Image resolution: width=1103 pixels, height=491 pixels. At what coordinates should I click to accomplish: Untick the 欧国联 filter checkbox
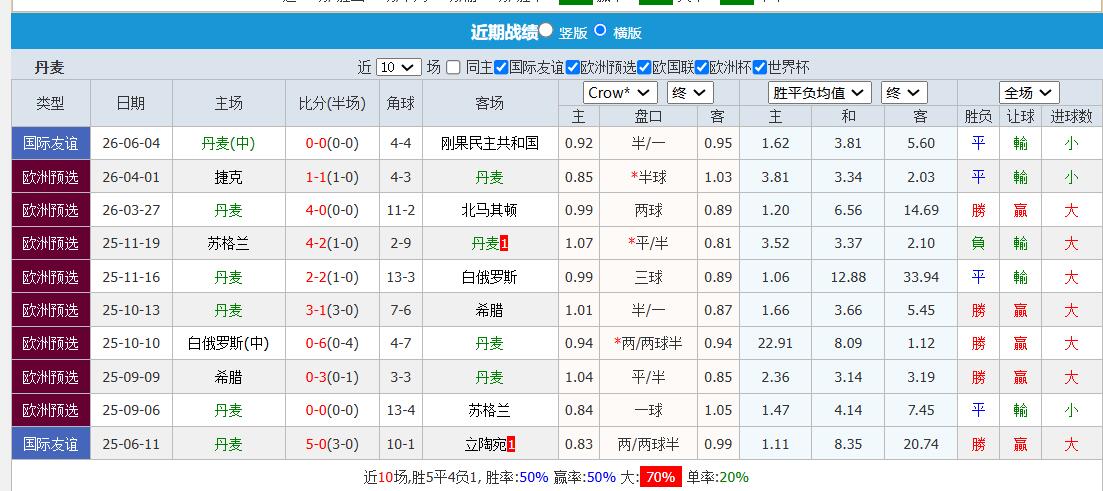click(x=645, y=68)
